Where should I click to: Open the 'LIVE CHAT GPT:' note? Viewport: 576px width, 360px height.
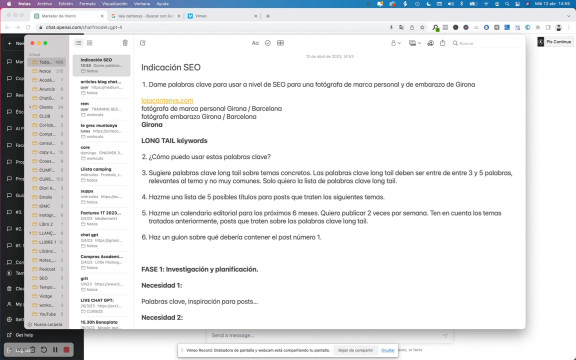[101, 306]
